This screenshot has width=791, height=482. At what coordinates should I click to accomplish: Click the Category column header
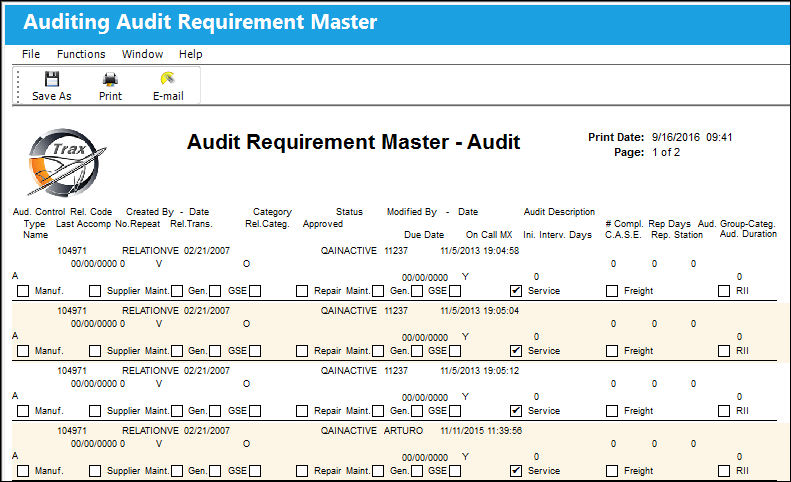coord(272,212)
